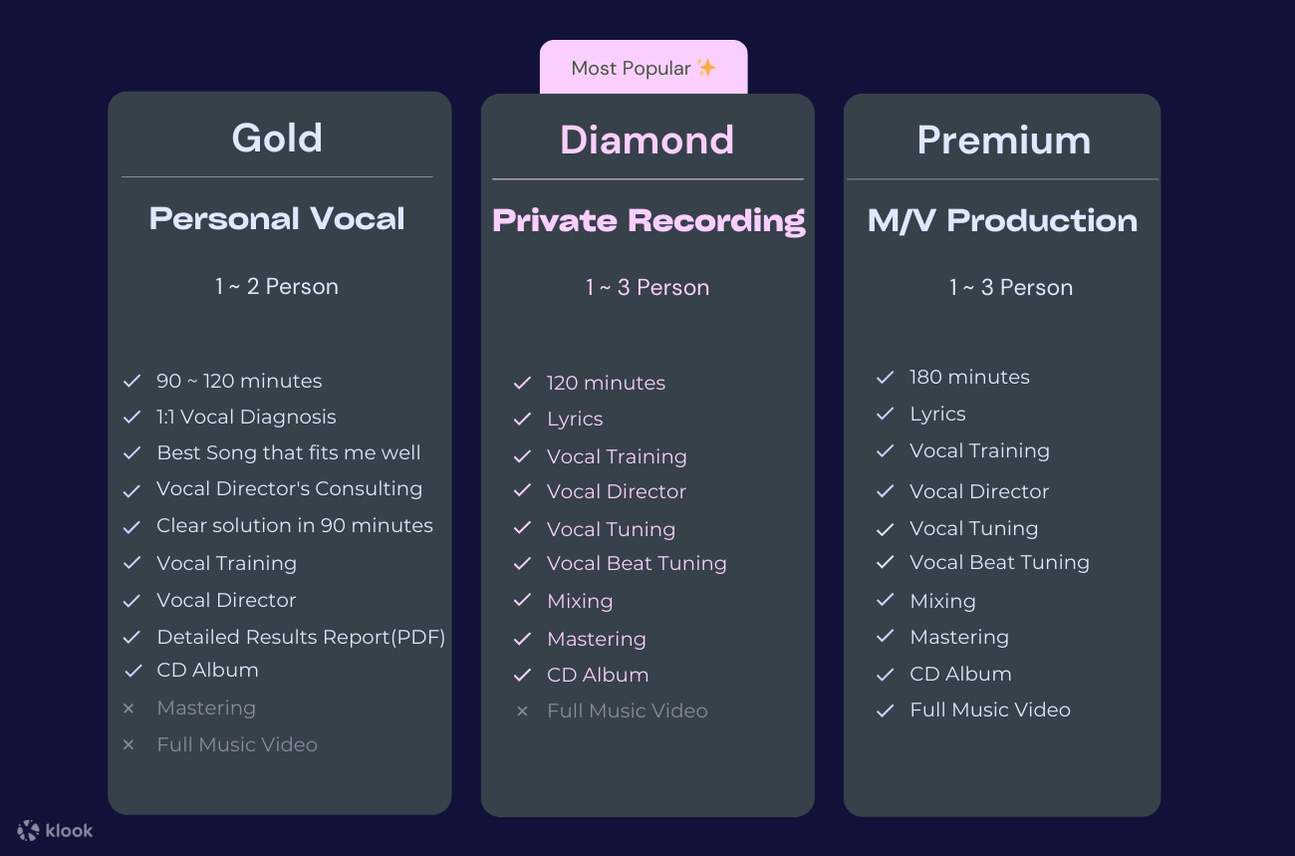Click the Personal Vocal subtitle
1295x856 pixels.
pyautogui.click(x=277, y=219)
